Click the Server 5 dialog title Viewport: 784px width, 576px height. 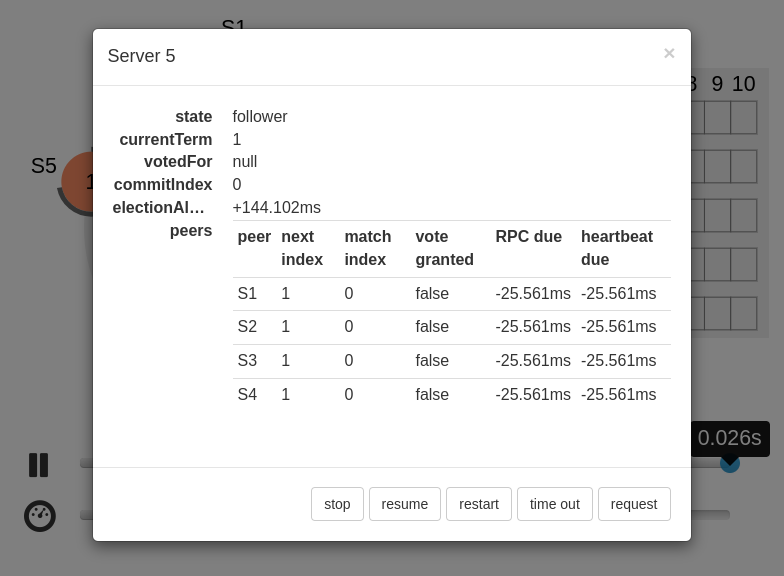click(142, 56)
